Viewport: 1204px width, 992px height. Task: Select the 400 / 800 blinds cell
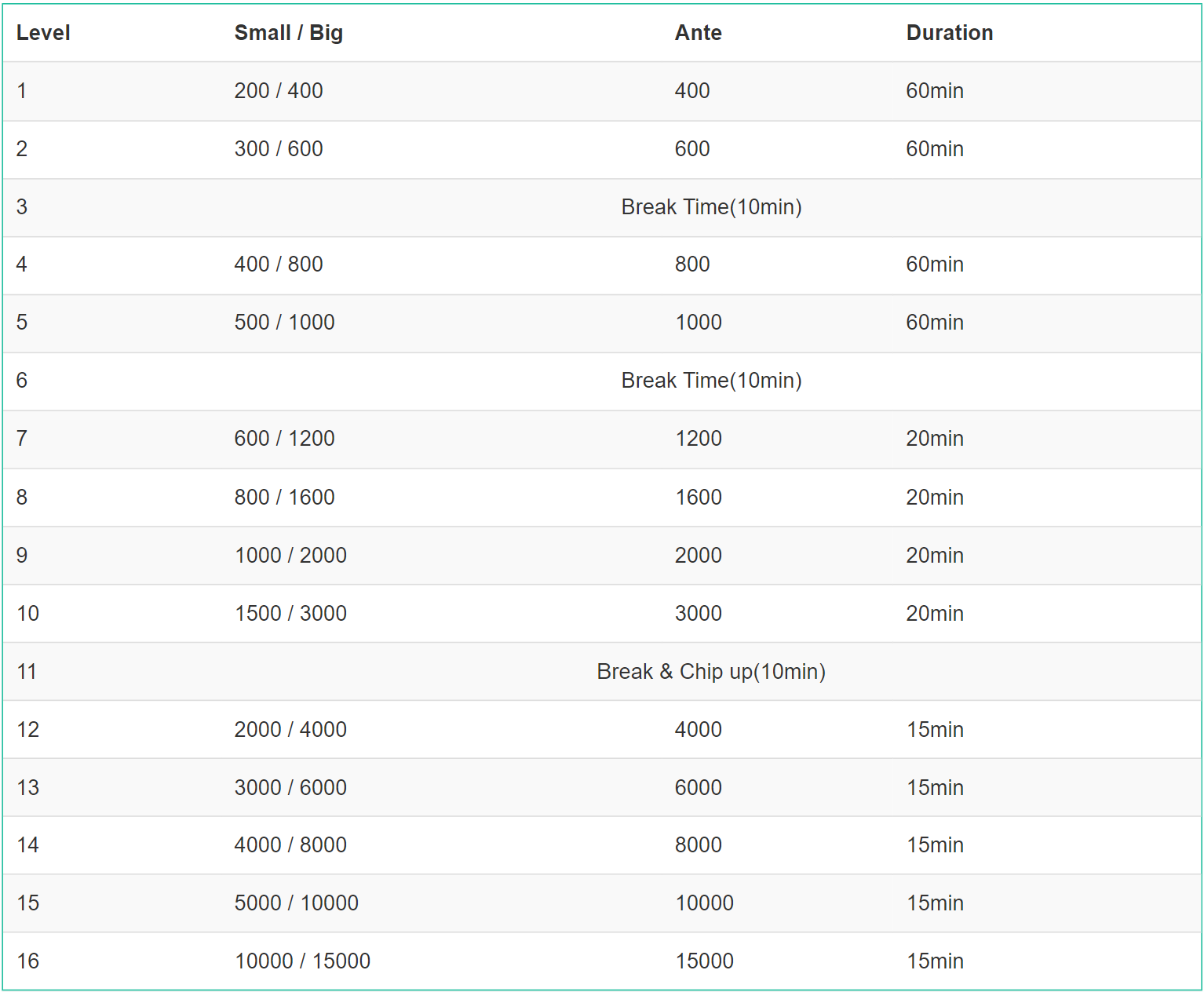(279, 264)
